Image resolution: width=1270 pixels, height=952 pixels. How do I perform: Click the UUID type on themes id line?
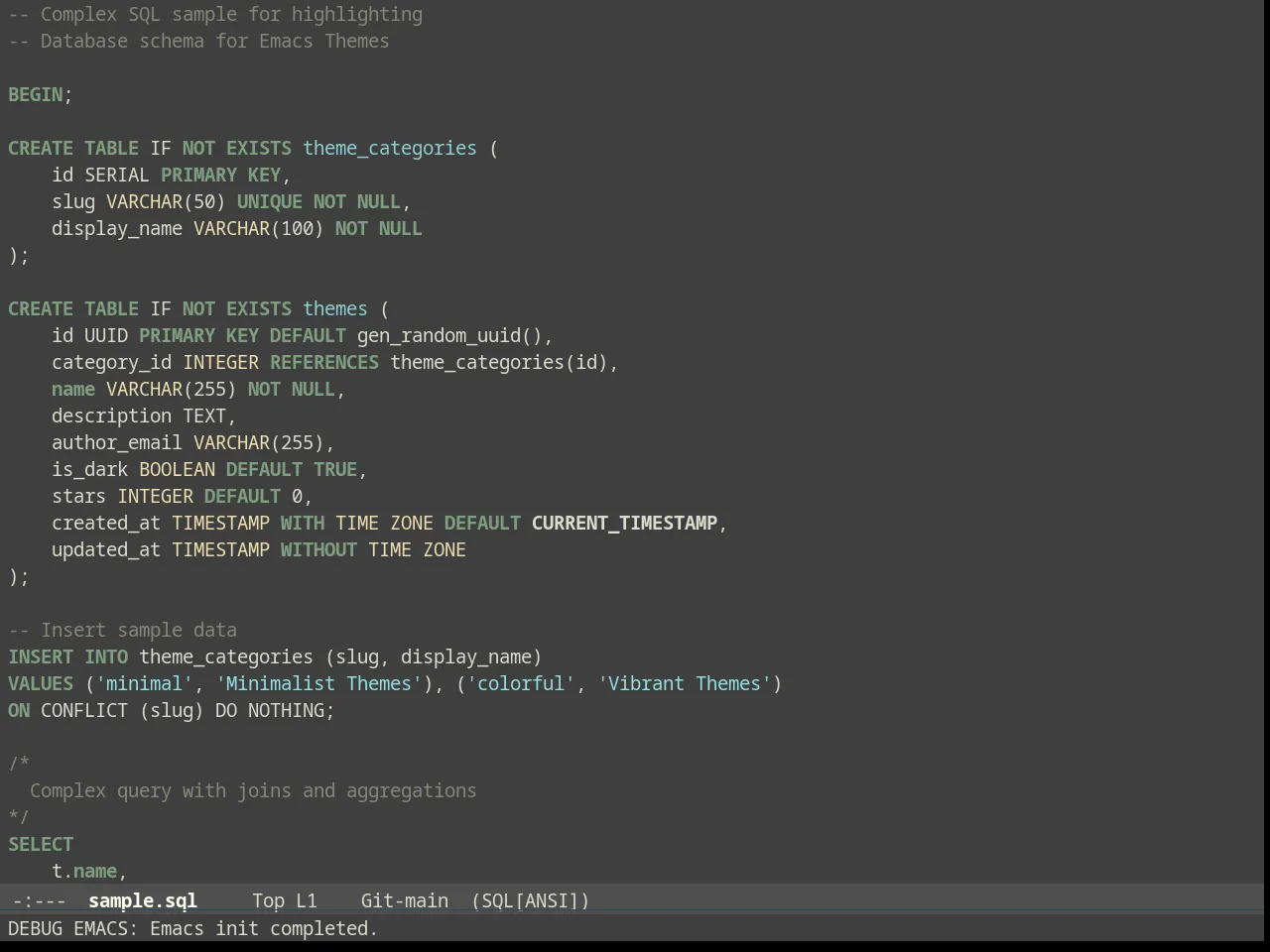tap(106, 335)
